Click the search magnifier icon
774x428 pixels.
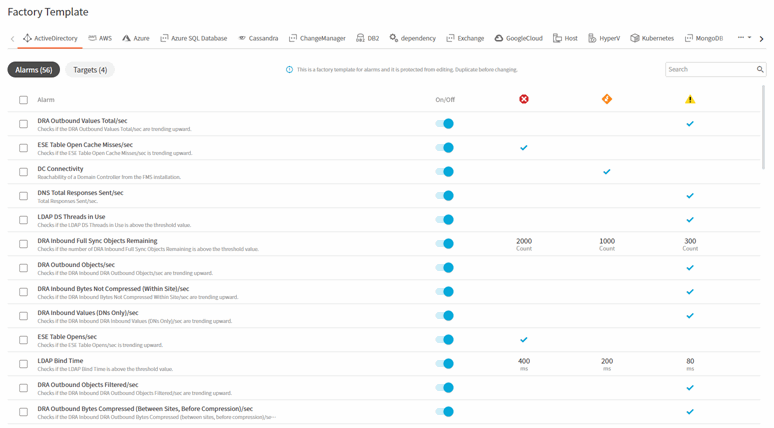759,70
